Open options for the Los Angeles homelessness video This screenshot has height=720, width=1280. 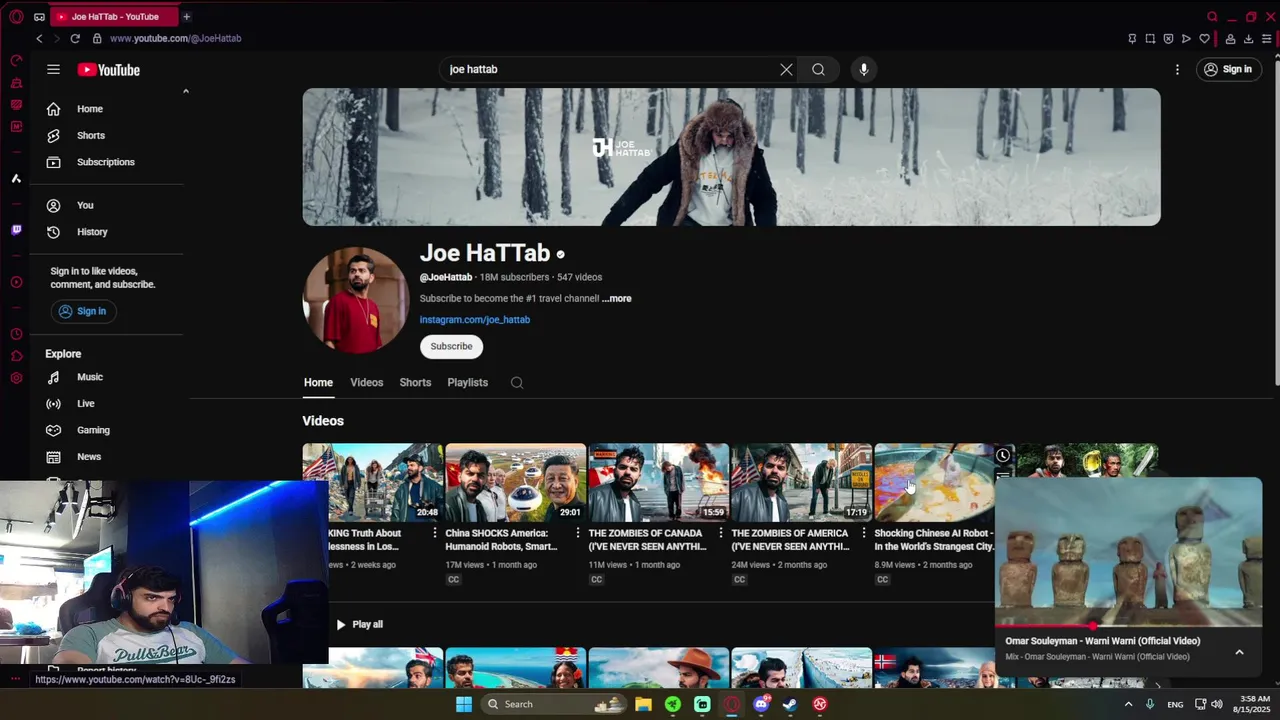click(x=434, y=533)
